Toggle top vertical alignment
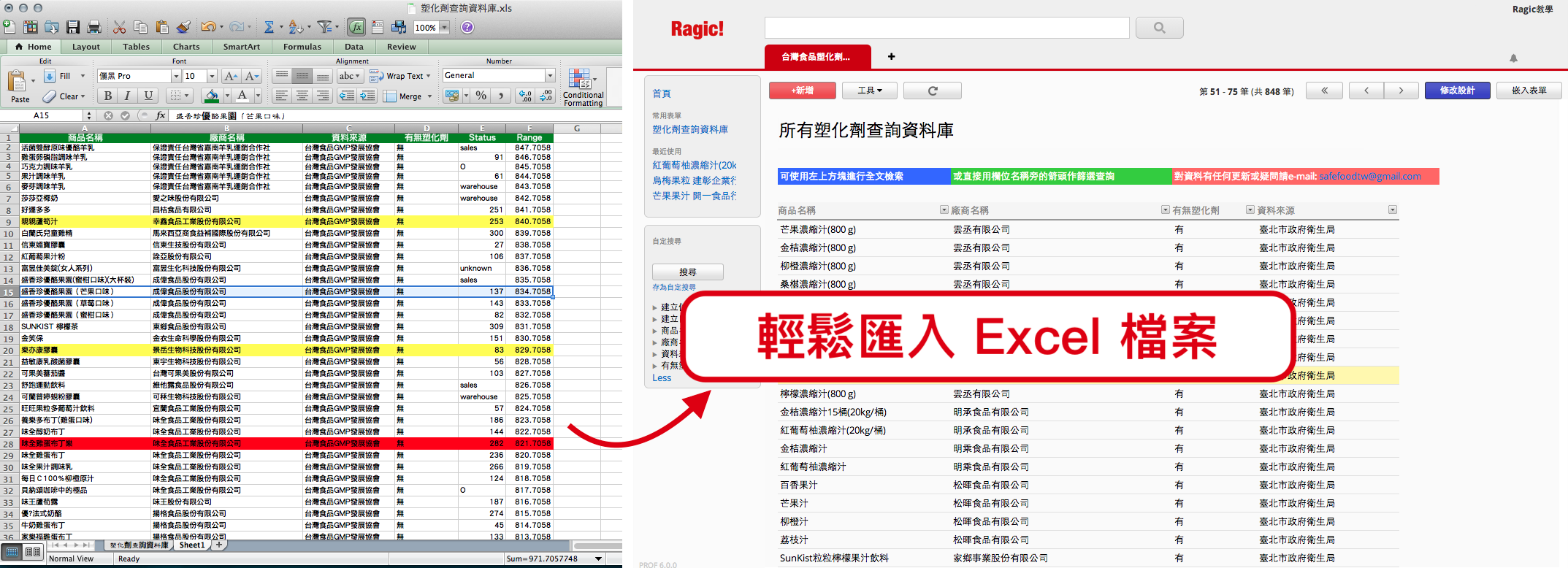1568x568 pixels. [x=282, y=76]
